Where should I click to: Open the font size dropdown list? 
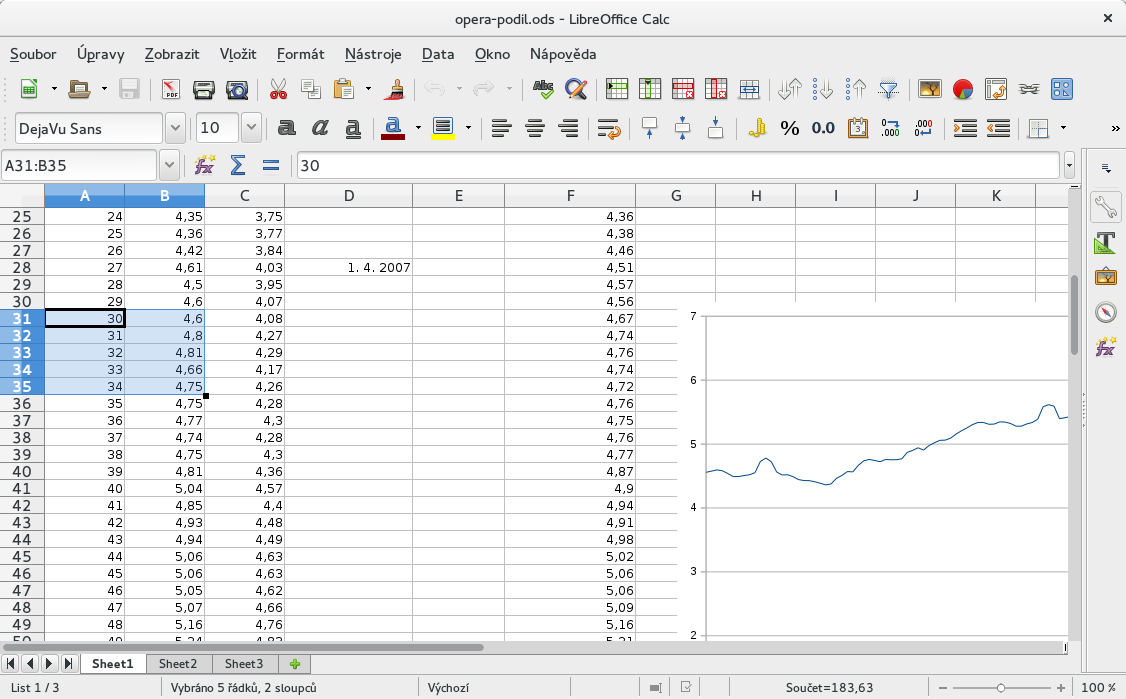[251, 128]
